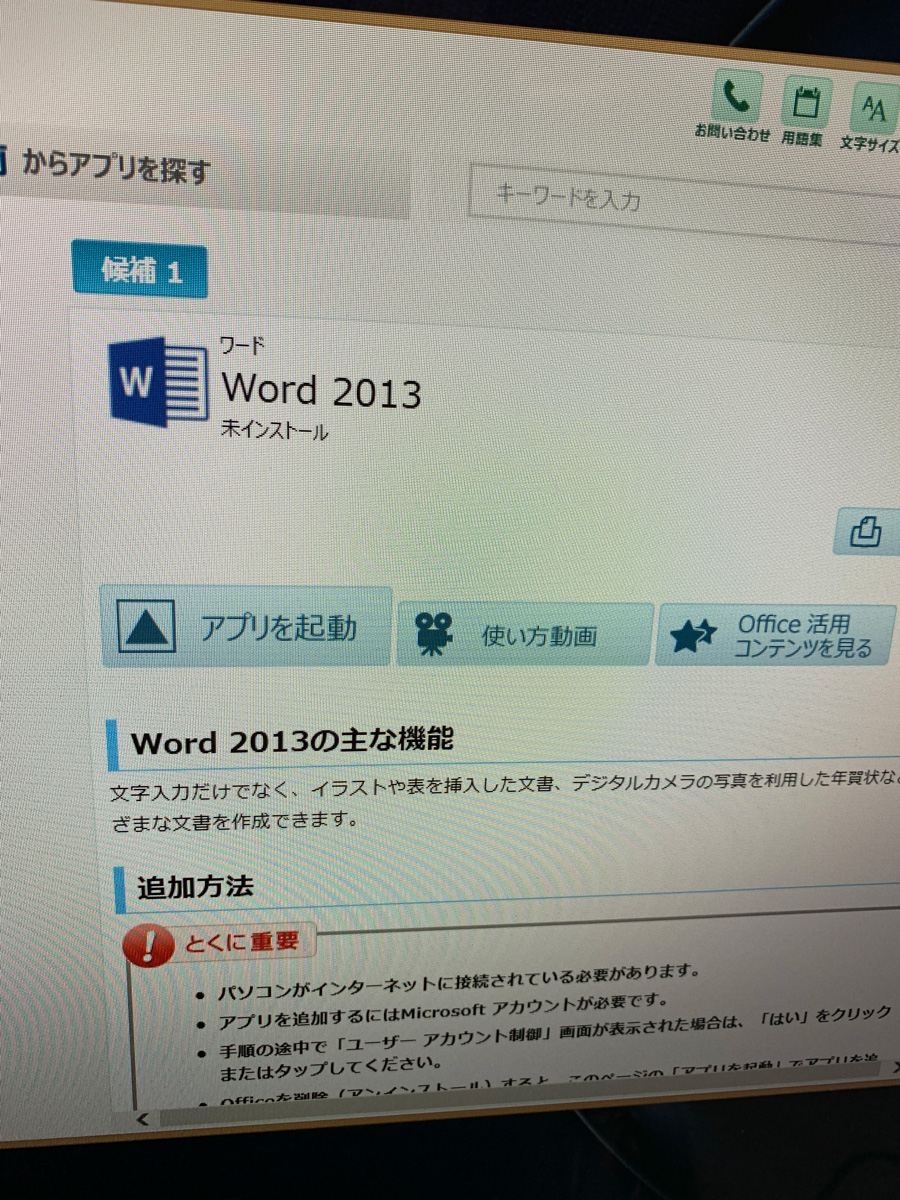
Task: Click the お問い合わせ phone icon
Action: (x=736, y=99)
